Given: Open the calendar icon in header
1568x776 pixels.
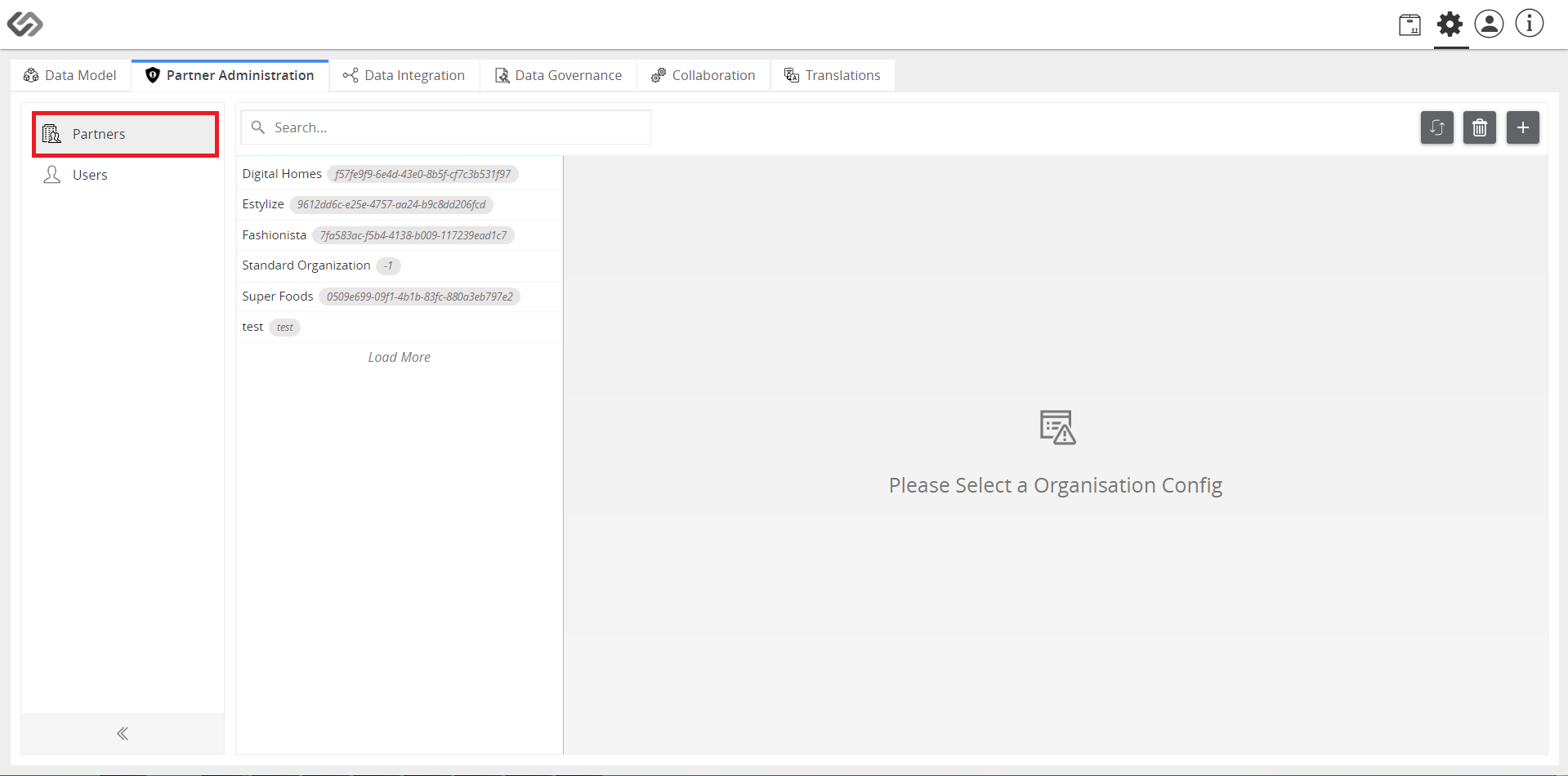Looking at the screenshot, I should point(1409,25).
